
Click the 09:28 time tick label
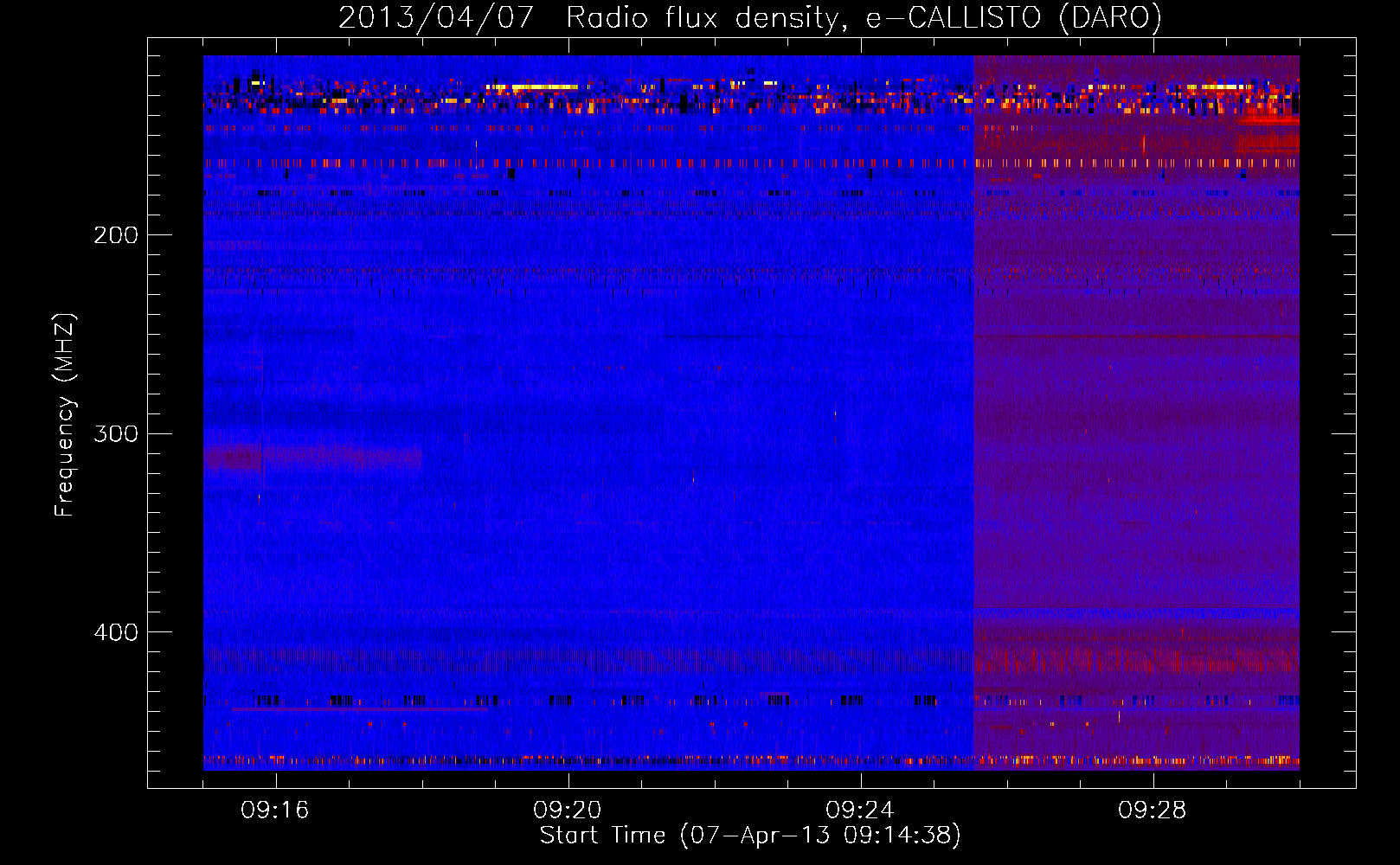(1153, 811)
